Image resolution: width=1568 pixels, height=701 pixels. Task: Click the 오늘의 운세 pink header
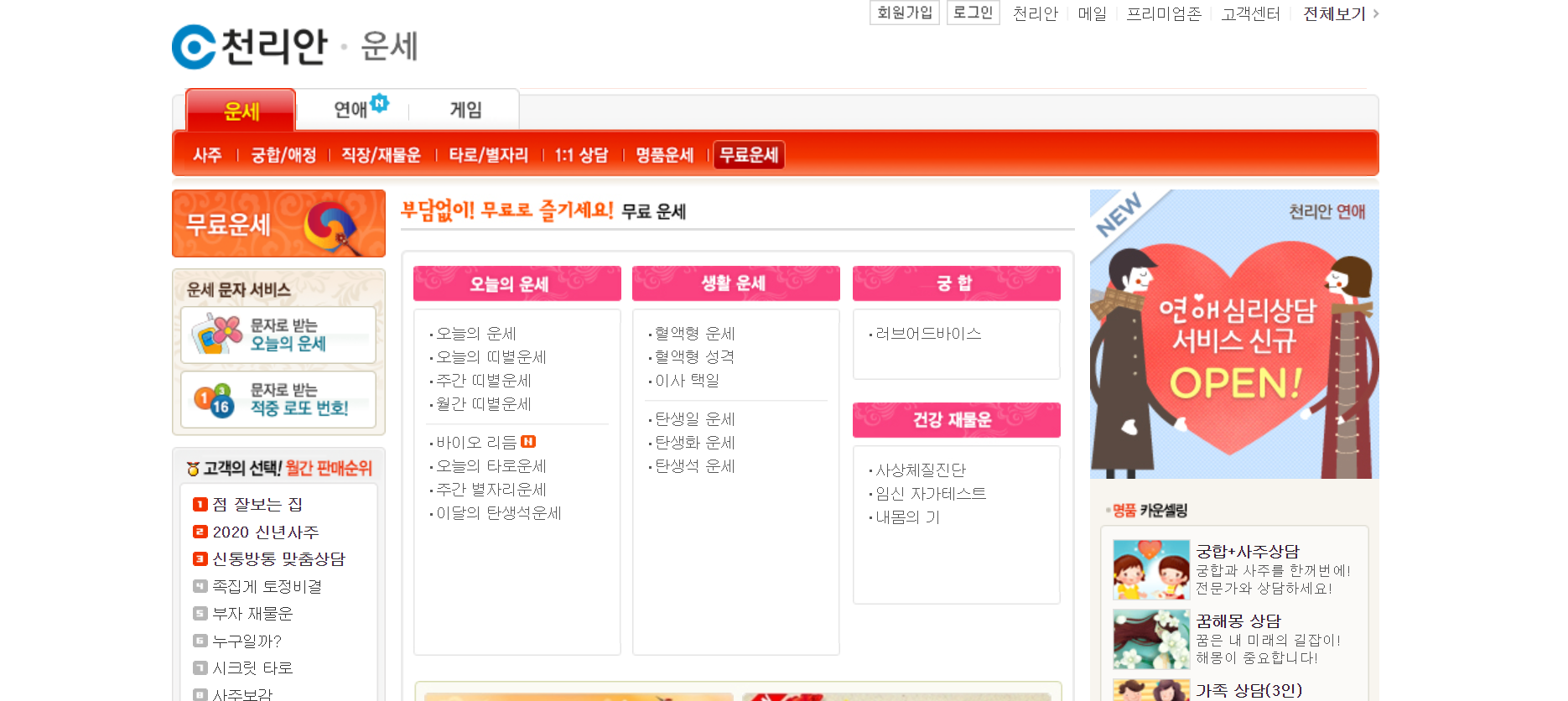coord(517,283)
